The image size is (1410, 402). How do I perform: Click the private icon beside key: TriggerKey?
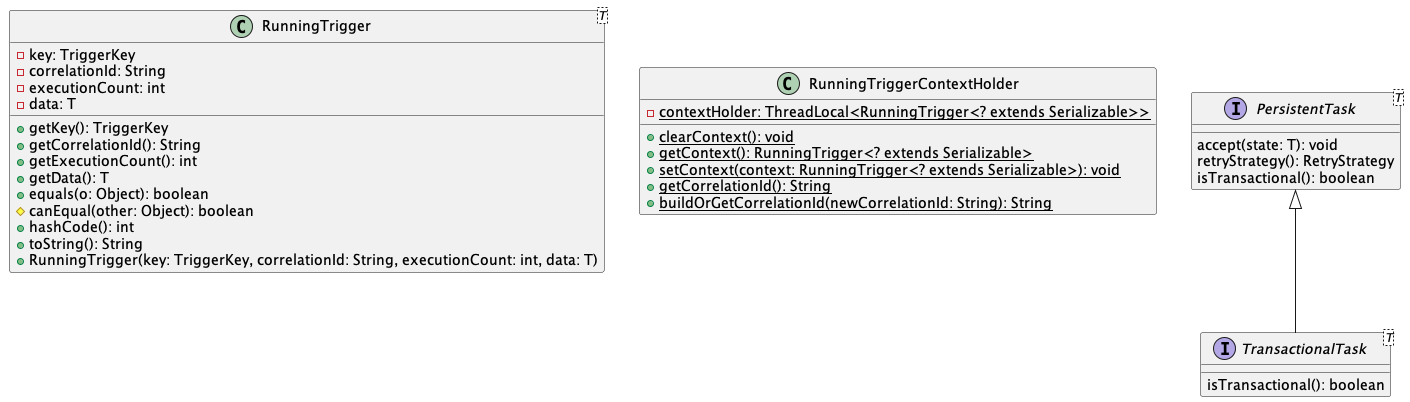click(20, 56)
